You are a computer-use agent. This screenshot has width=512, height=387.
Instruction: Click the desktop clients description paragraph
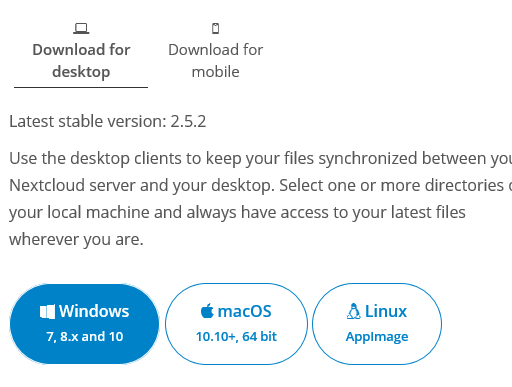(x=261, y=199)
